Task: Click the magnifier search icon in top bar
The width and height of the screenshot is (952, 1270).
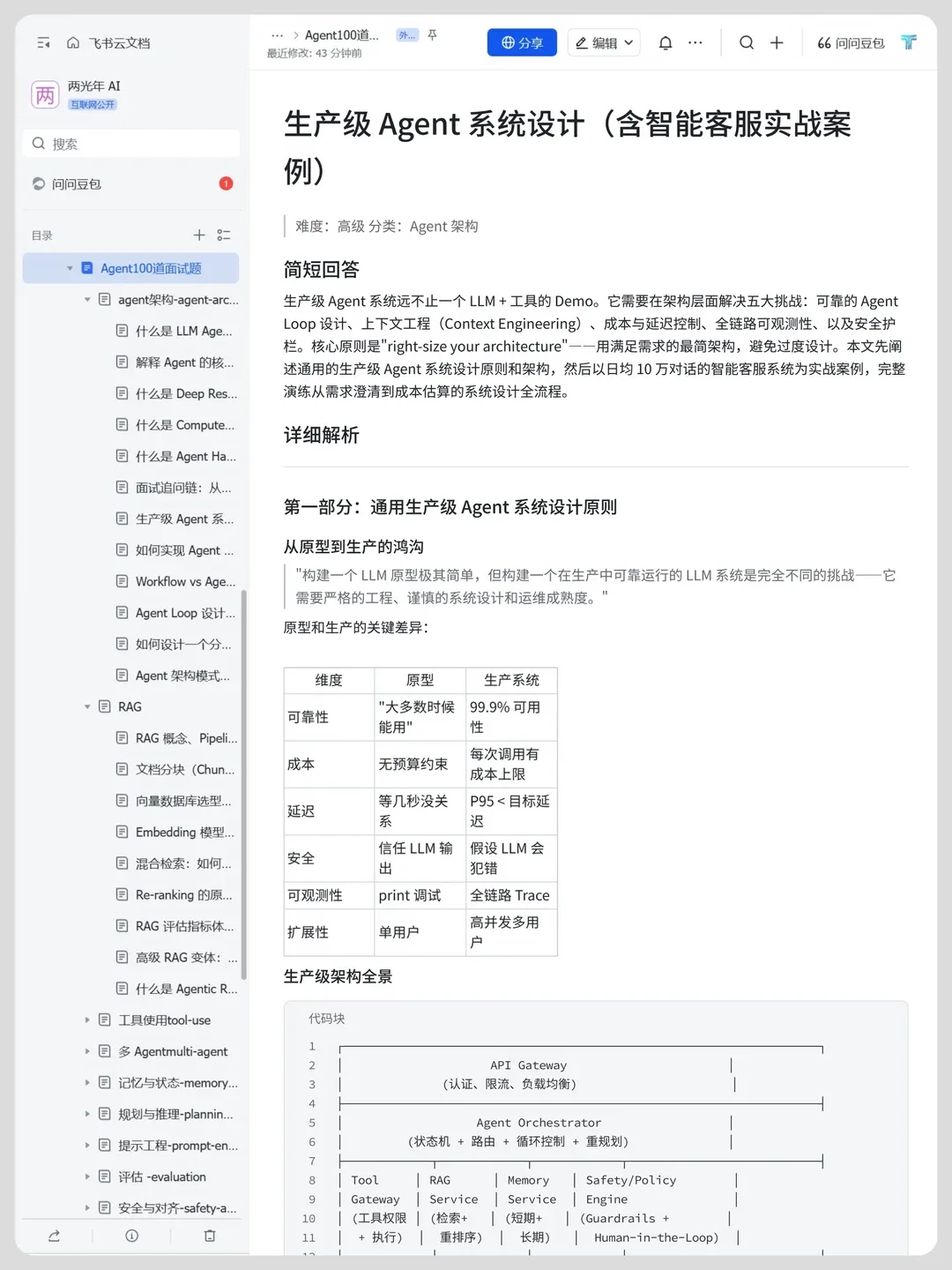Action: 747,42
